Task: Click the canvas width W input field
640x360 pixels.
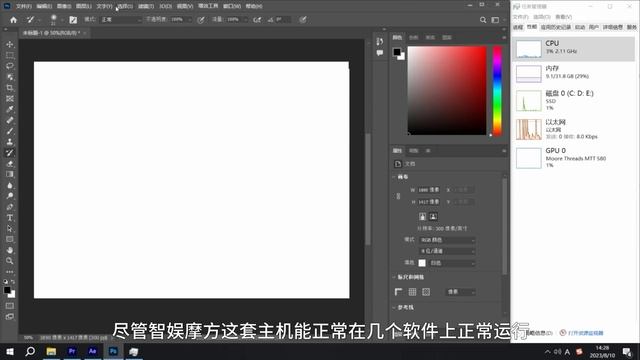Action: coord(429,190)
